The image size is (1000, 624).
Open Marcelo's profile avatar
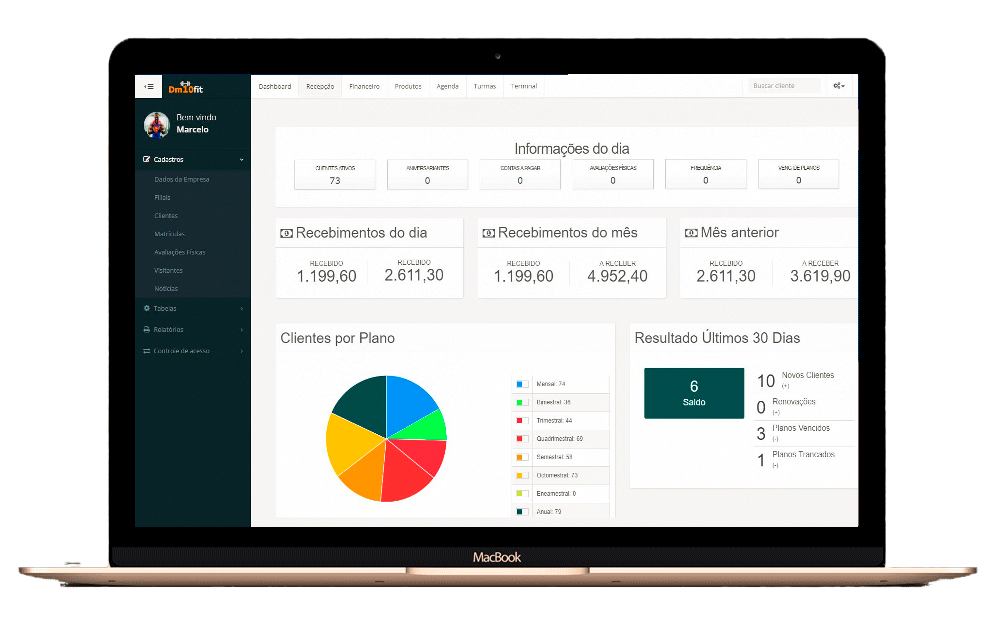coord(156,125)
